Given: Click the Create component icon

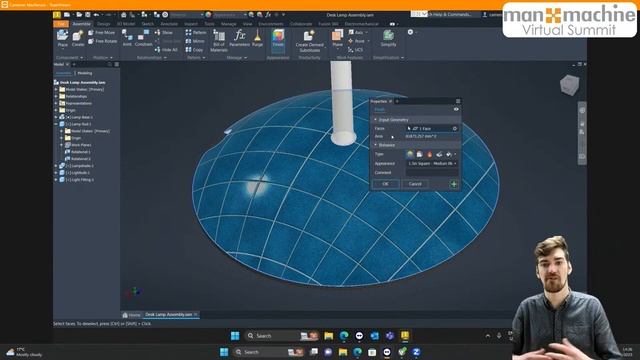Looking at the screenshot, I should click(78, 38).
